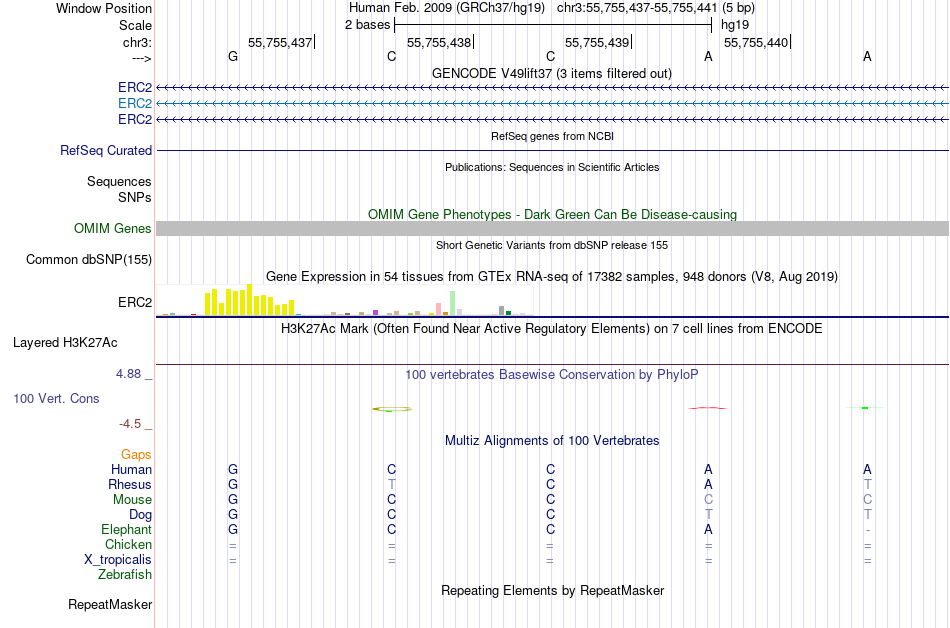Click the hg19 label beside the scale bar
Viewport: 950px width, 628px height.
point(735,25)
